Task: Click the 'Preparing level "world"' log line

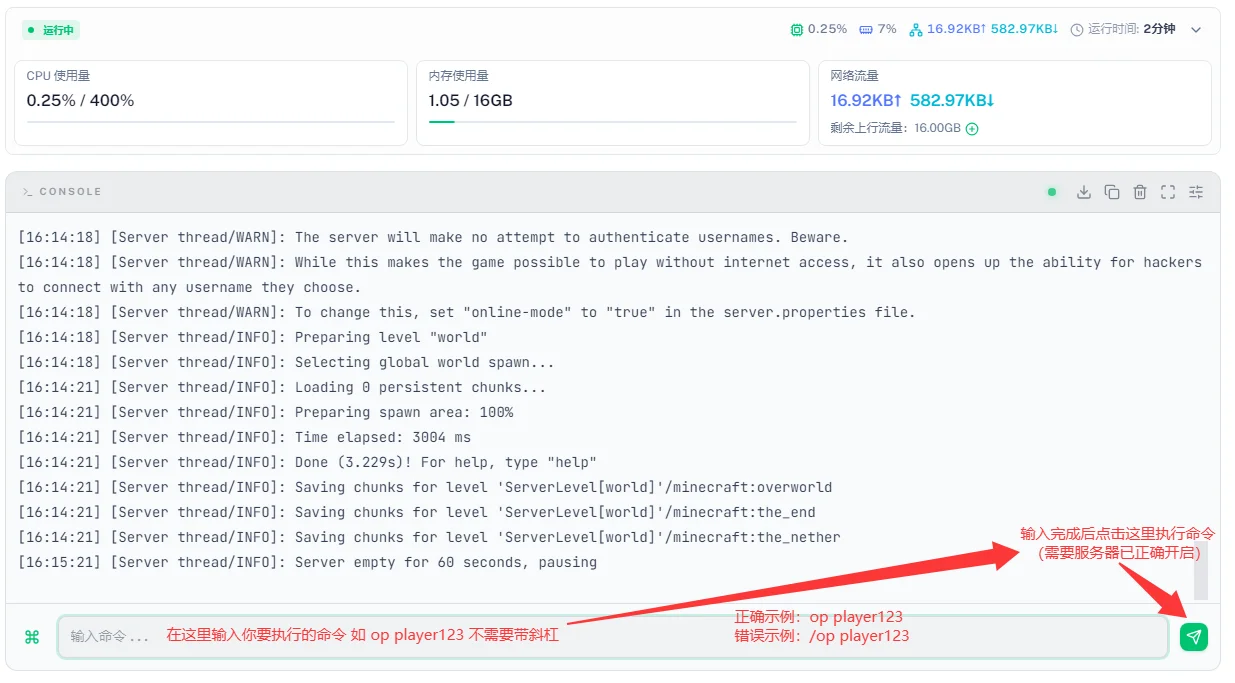Action: 253,337
